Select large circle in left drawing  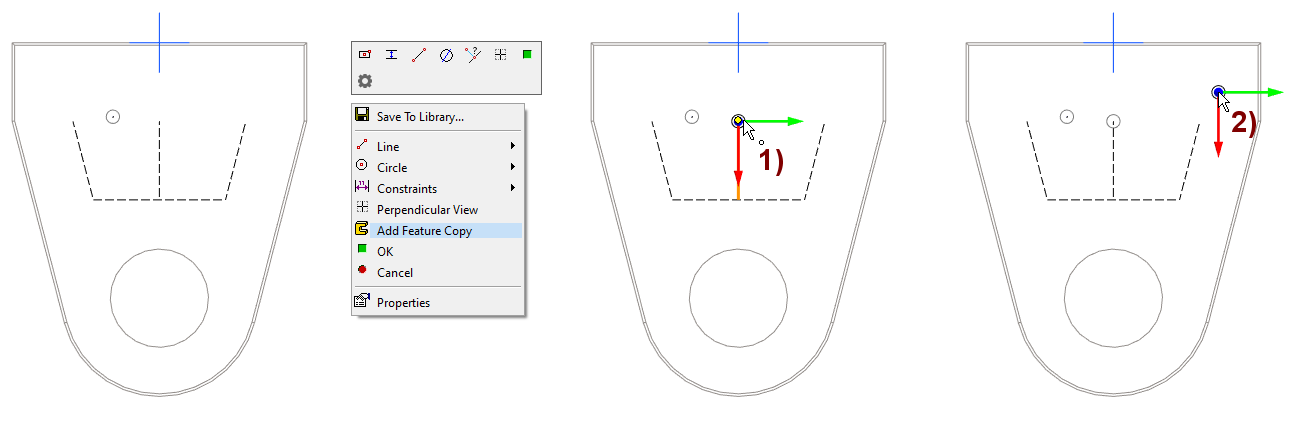pos(159,298)
